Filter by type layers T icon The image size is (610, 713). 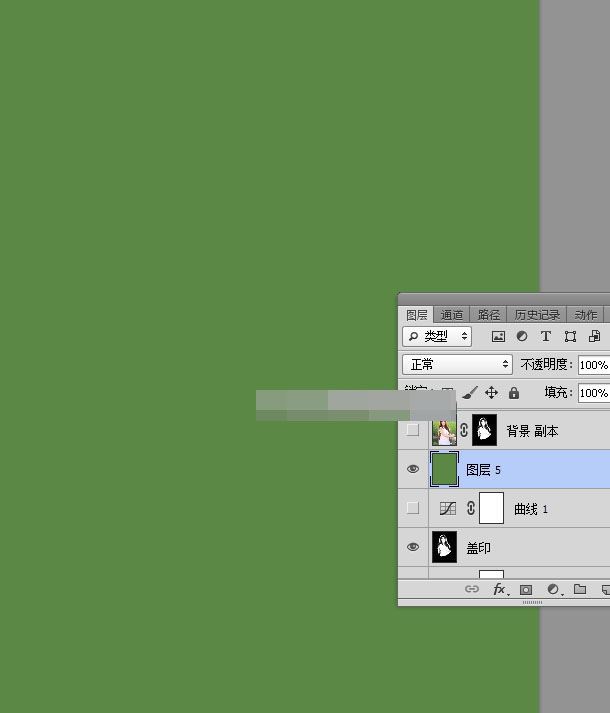point(545,336)
